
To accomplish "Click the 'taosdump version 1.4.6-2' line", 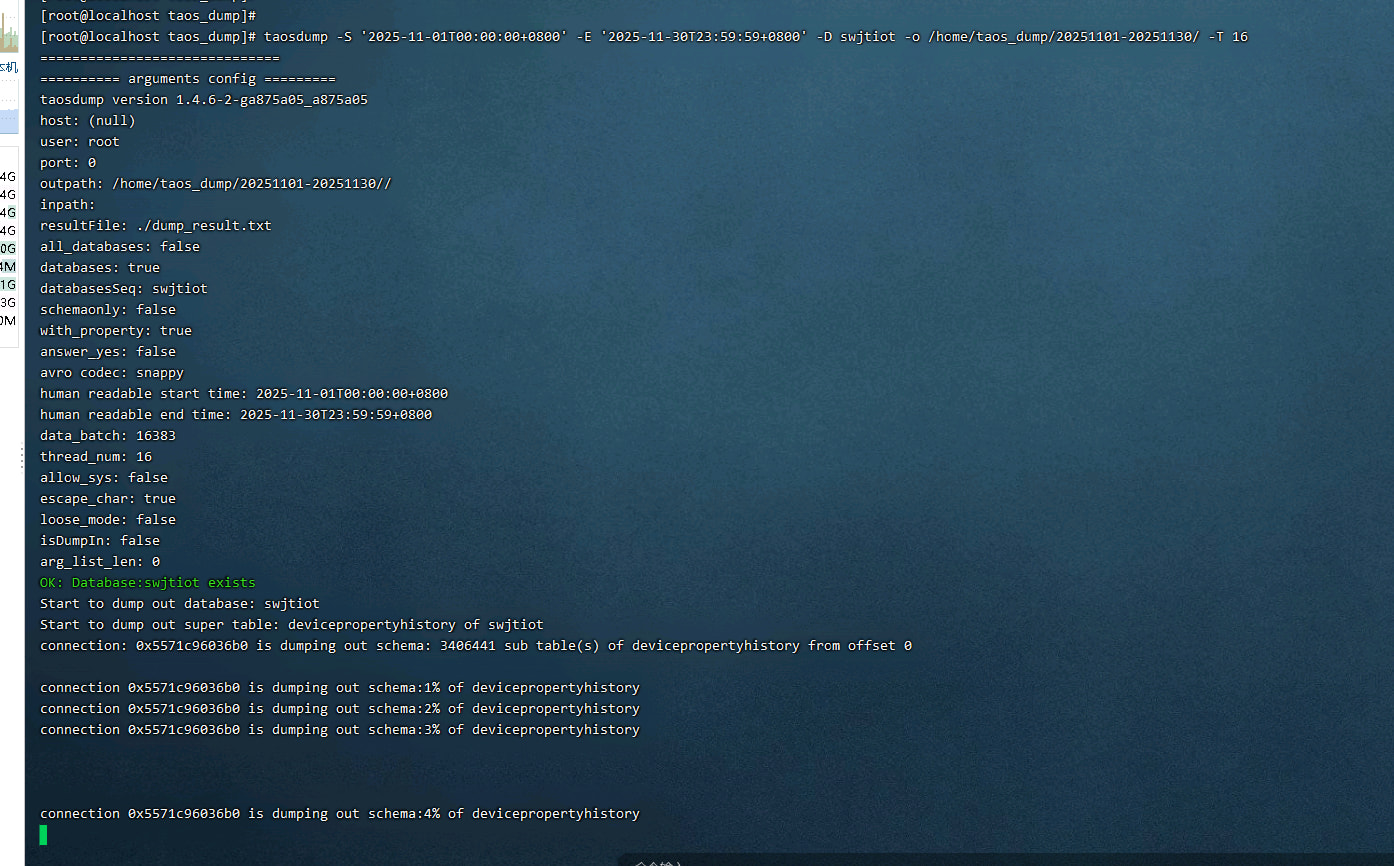I will point(203,100).
